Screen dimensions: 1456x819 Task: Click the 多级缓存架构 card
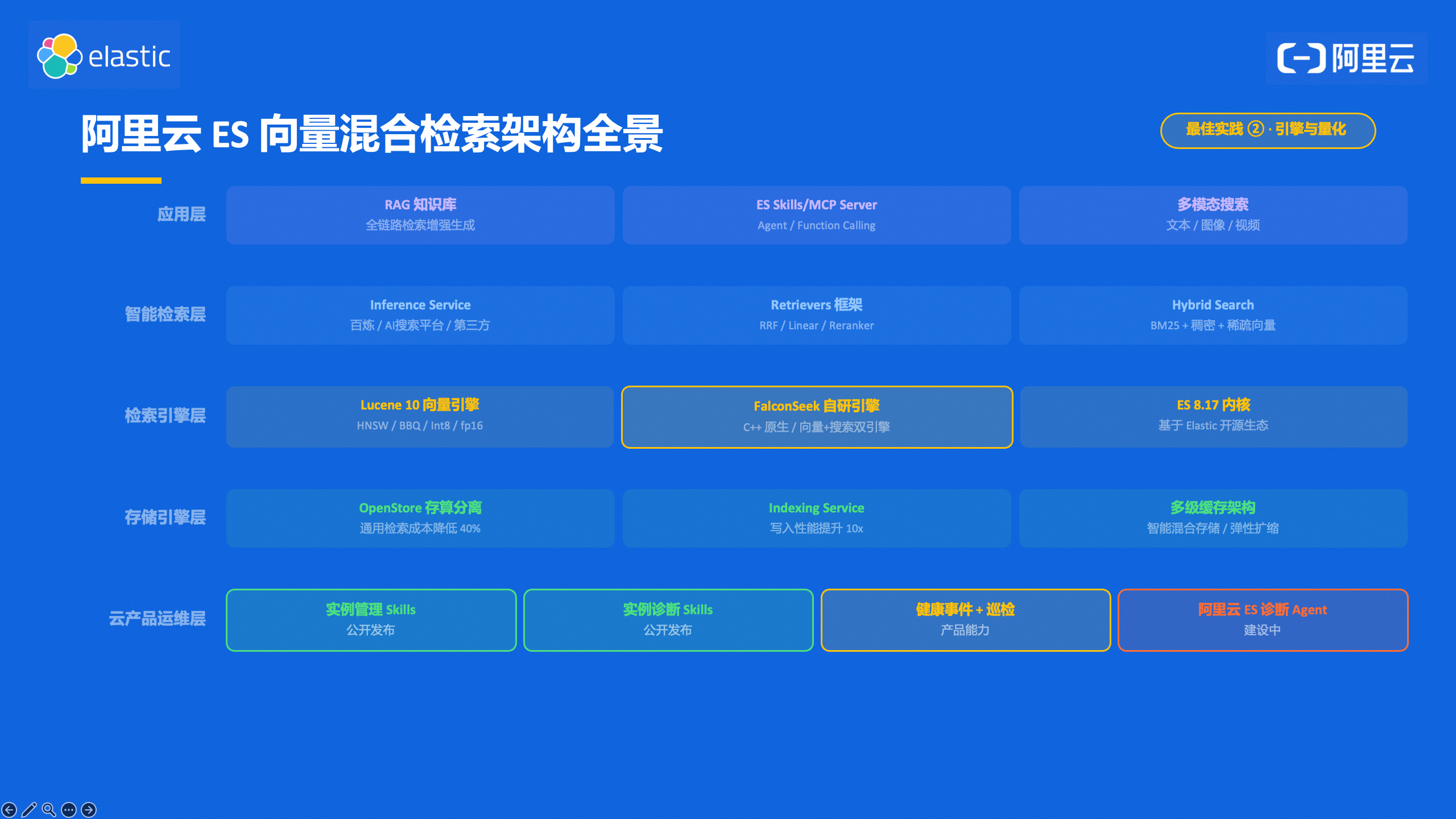(x=1213, y=518)
